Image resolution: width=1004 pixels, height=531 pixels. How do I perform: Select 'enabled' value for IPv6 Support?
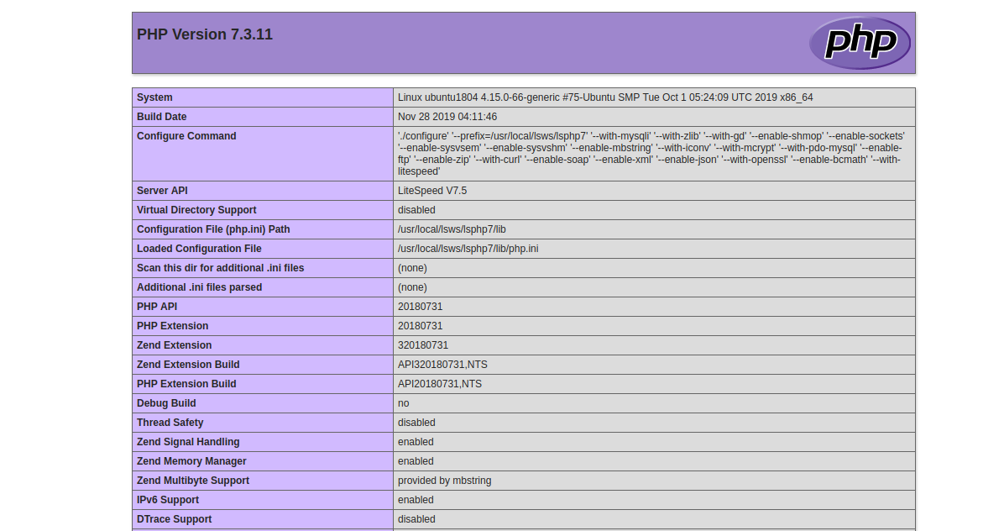tap(416, 500)
